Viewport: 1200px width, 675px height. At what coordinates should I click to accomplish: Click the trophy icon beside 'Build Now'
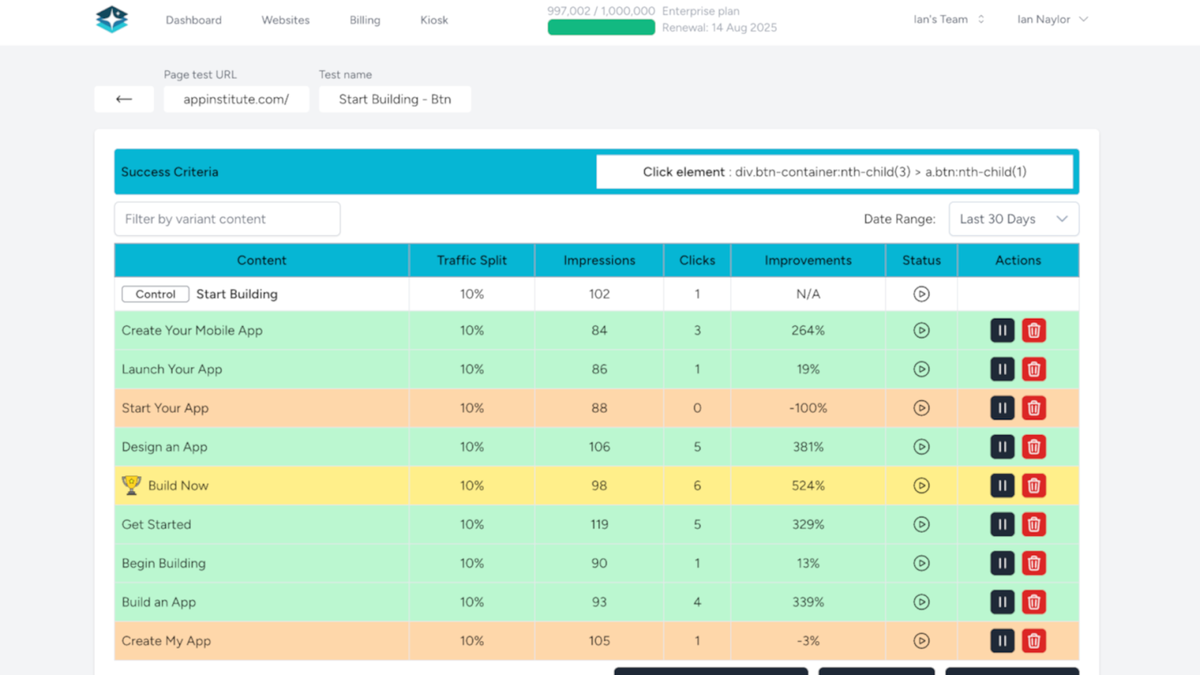click(130, 485)
